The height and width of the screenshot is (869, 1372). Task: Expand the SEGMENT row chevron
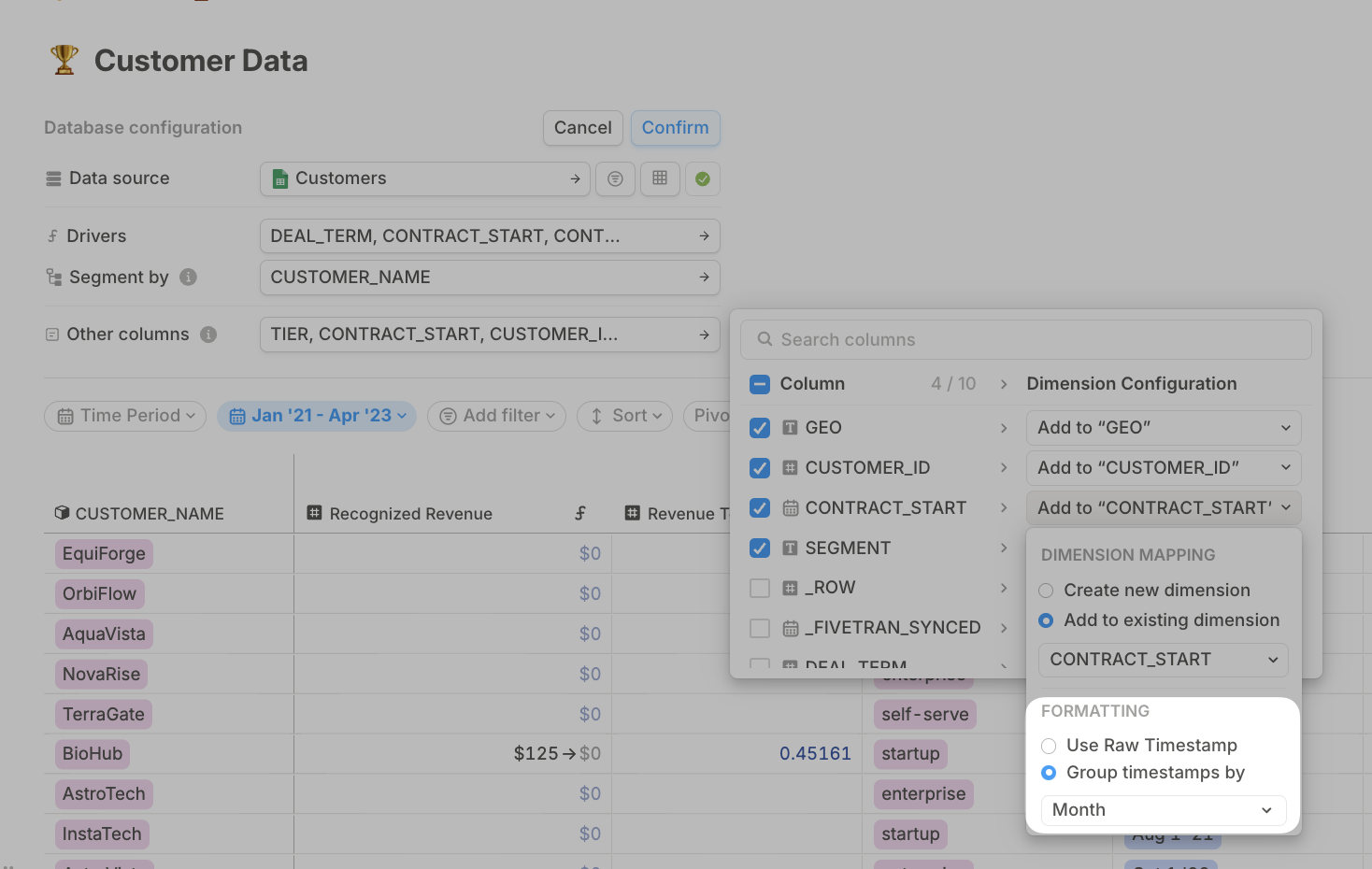[x=1004, y=548]
